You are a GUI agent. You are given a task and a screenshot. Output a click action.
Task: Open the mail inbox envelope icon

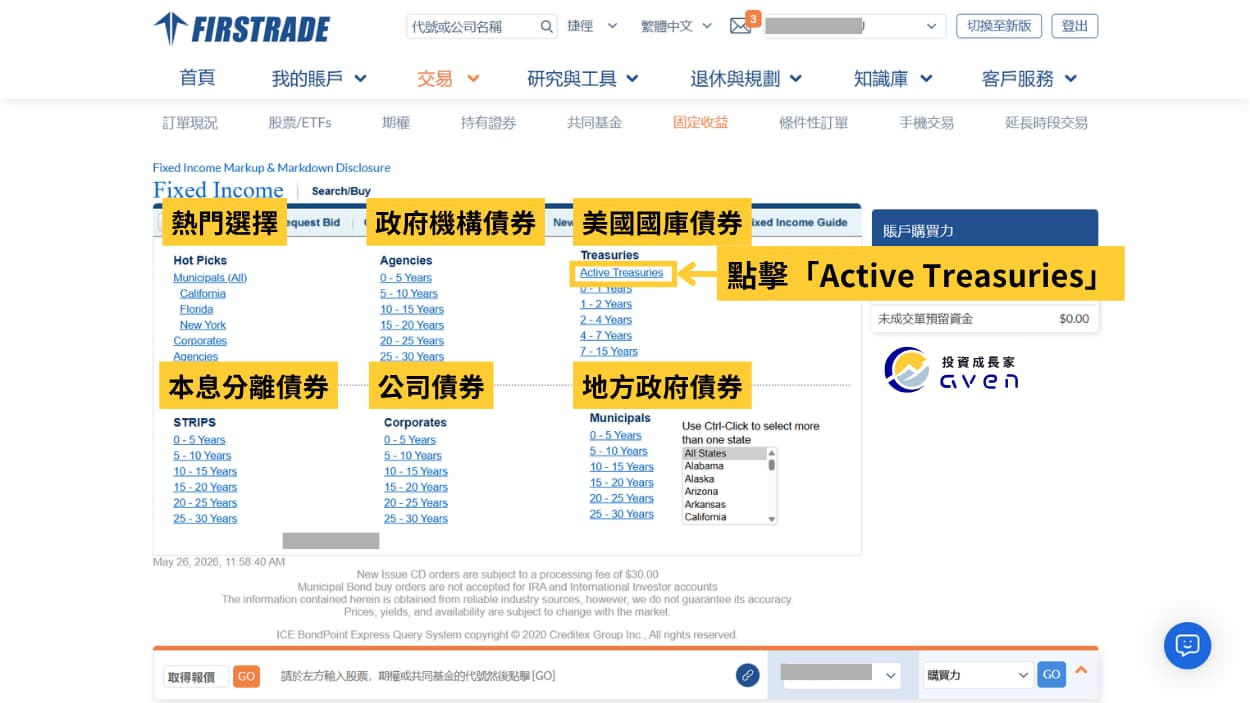(x=740, y=26)
